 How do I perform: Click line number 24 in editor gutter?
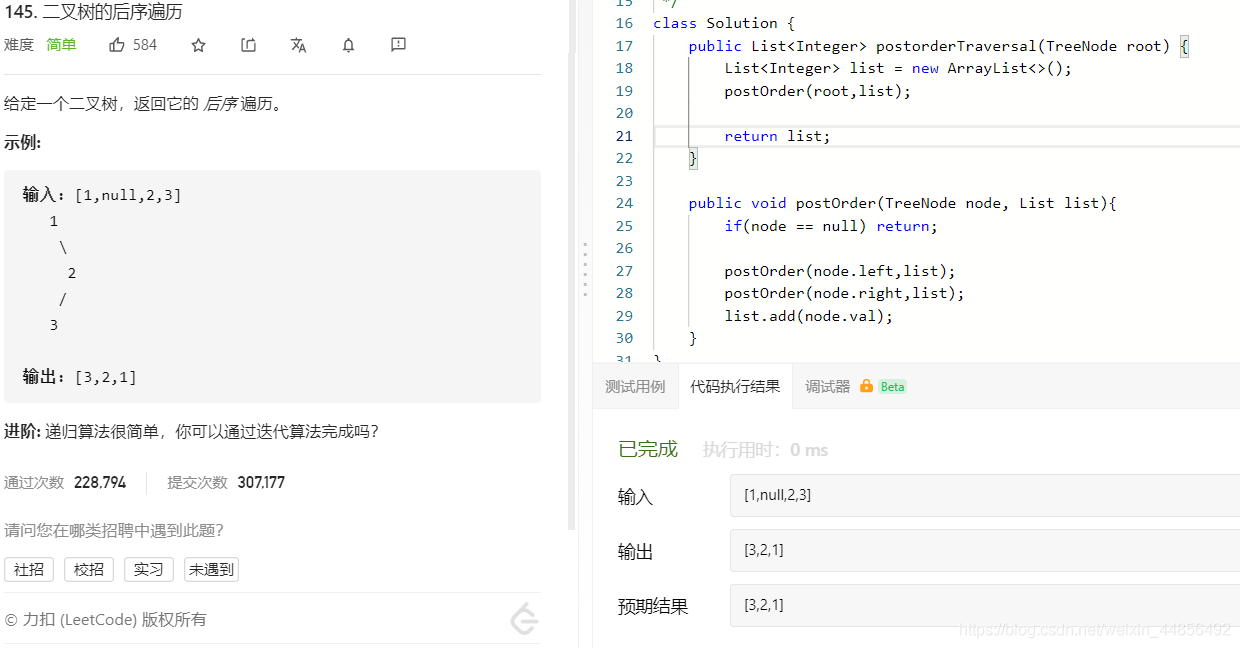(624, 203)
